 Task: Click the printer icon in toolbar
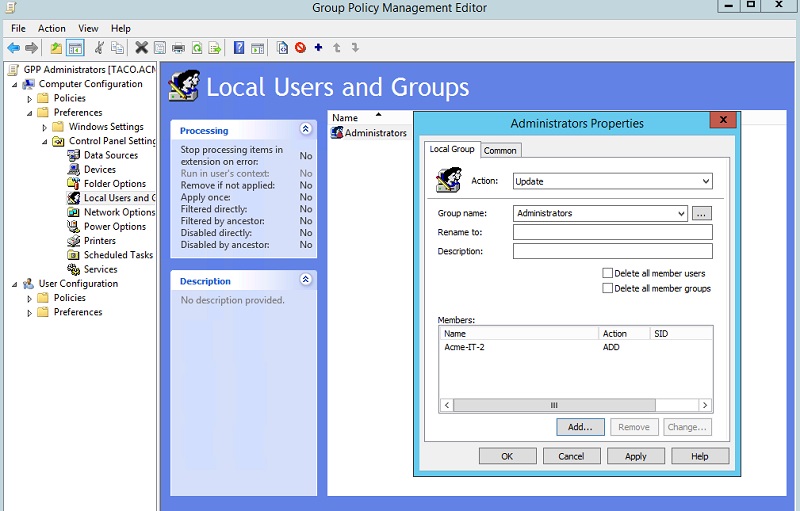tap(178, 48)
